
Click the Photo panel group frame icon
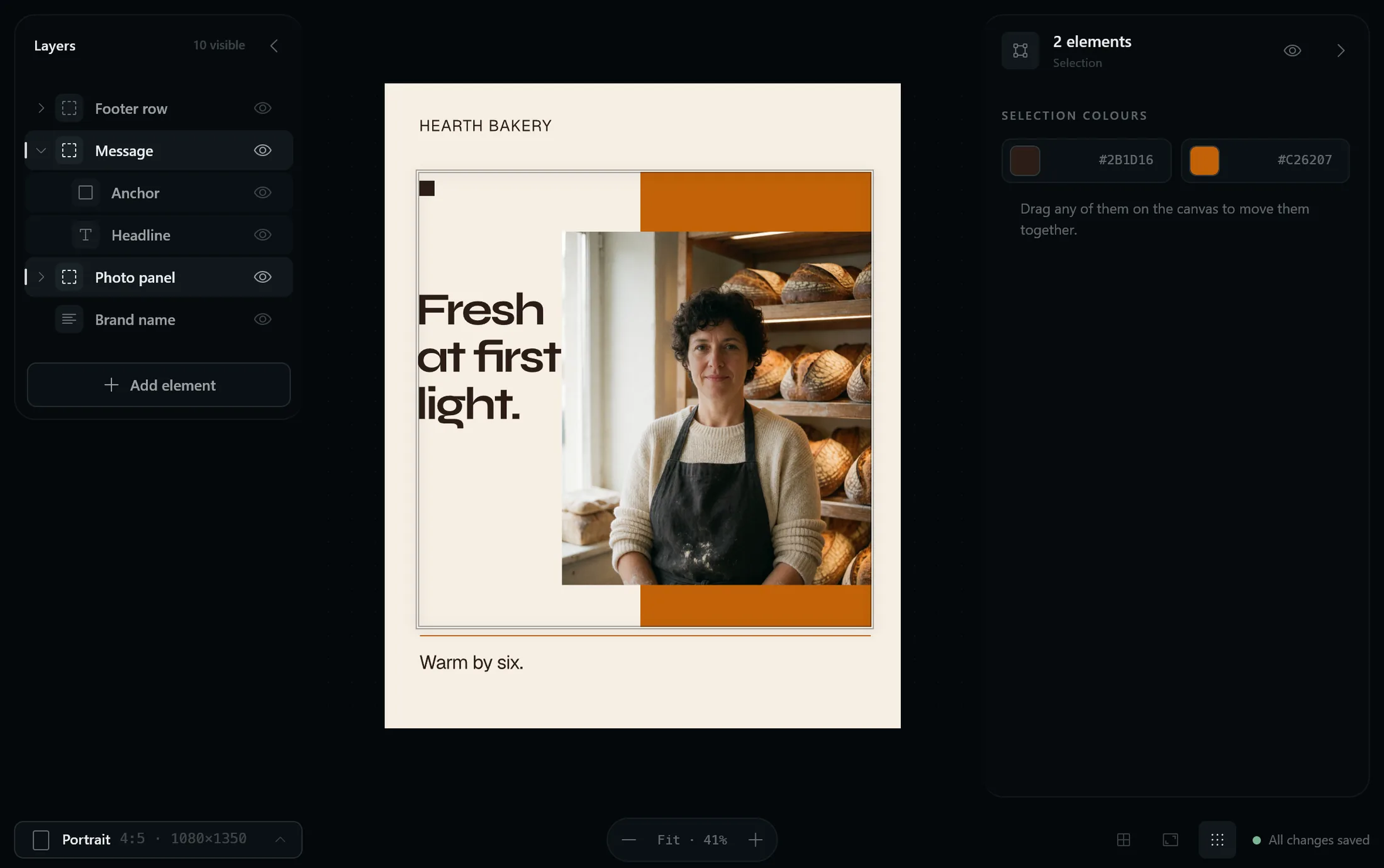[69, 277]
